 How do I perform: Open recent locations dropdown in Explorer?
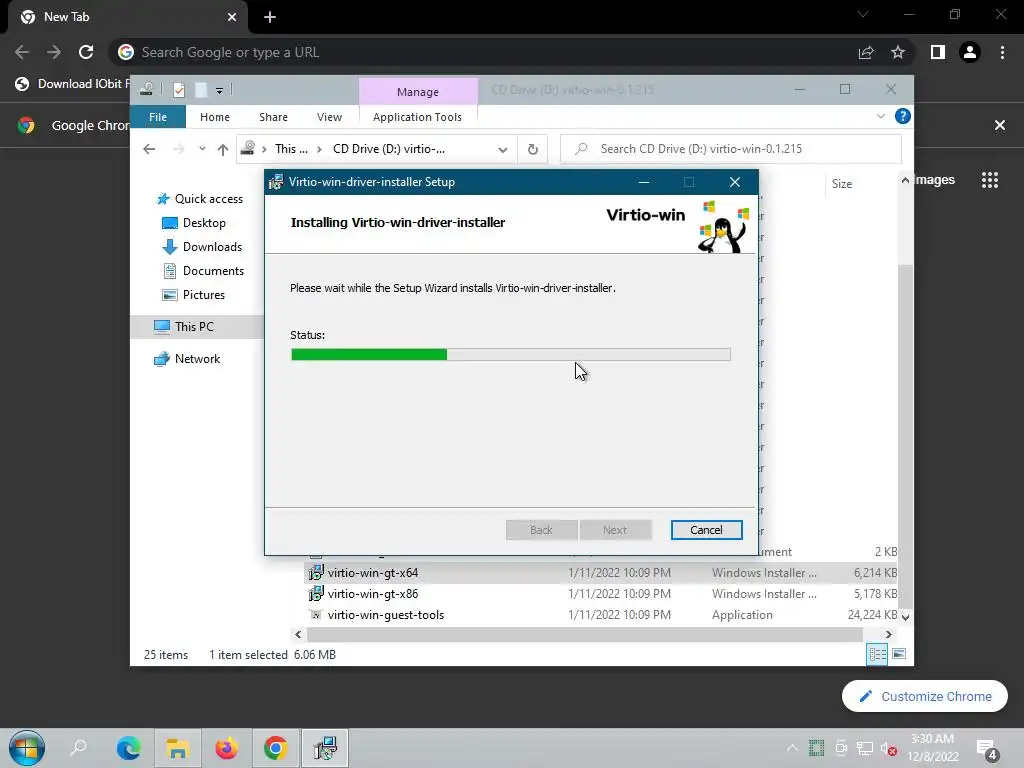coord(202,149)
